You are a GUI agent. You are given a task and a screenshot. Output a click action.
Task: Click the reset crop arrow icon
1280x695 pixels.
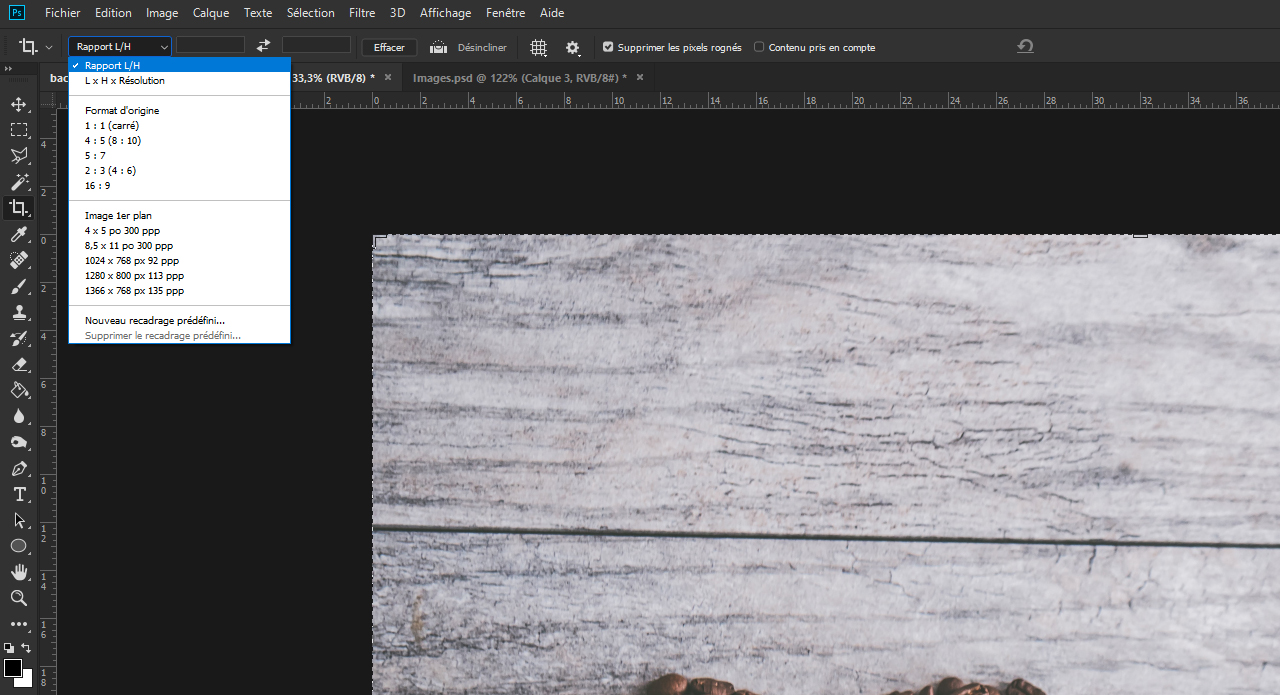point(1025,47)
